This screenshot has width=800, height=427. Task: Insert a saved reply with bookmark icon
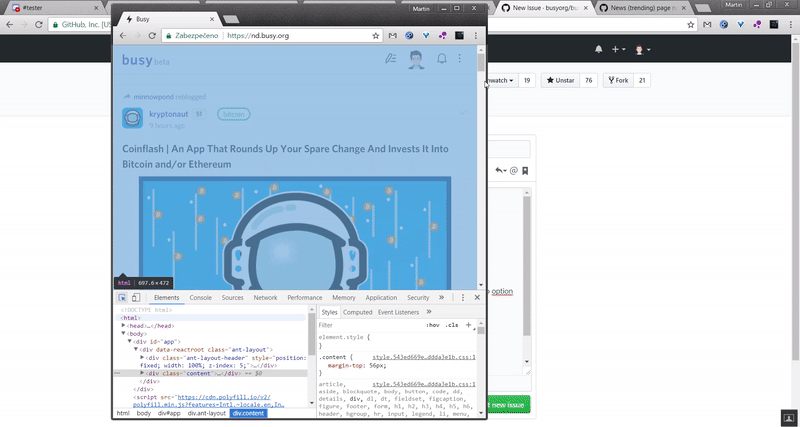(525, 170)
